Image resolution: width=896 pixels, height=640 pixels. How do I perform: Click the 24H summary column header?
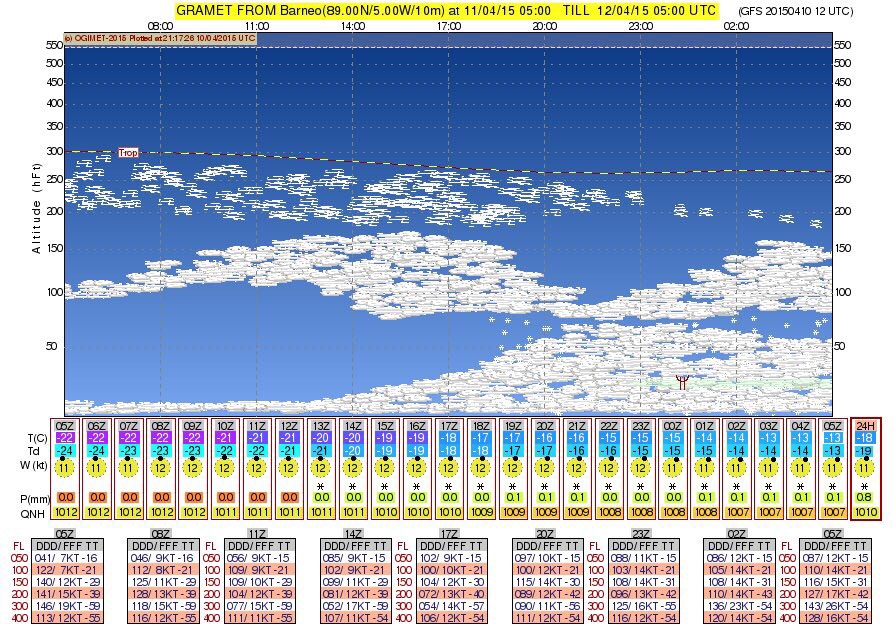click(x=866, y=424)
